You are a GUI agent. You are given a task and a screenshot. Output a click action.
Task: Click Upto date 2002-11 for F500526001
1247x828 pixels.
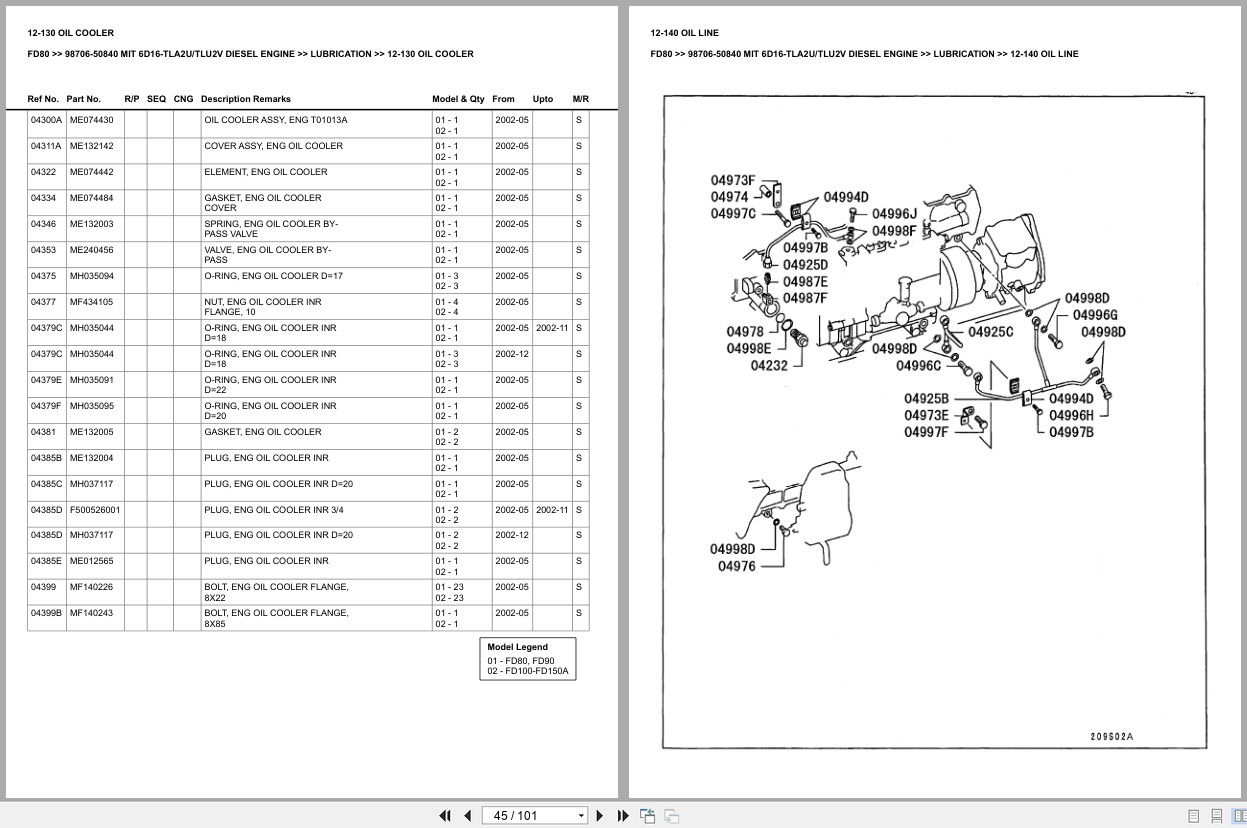[552, 510]
